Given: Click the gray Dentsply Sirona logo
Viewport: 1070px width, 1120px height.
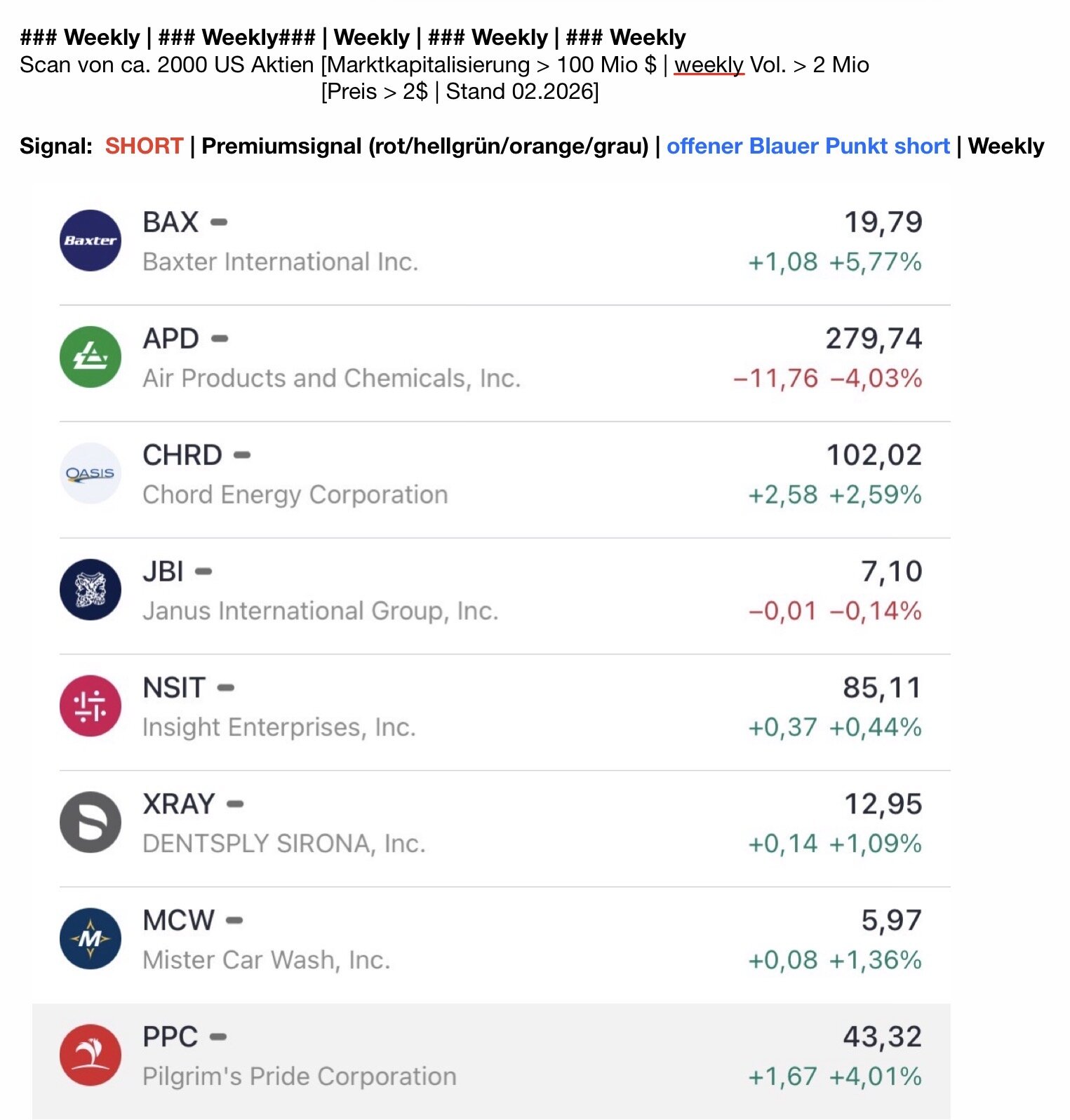Looking at the screenshot, I should [91, 822].
